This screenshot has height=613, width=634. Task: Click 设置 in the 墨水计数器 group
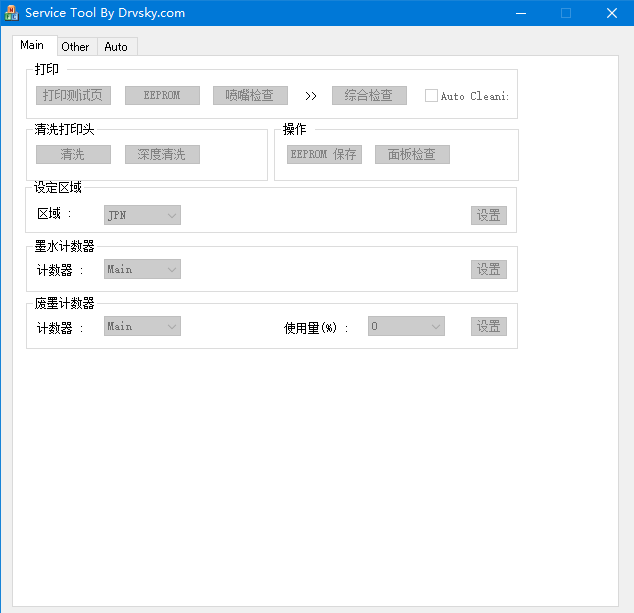(x=489, y=269)
